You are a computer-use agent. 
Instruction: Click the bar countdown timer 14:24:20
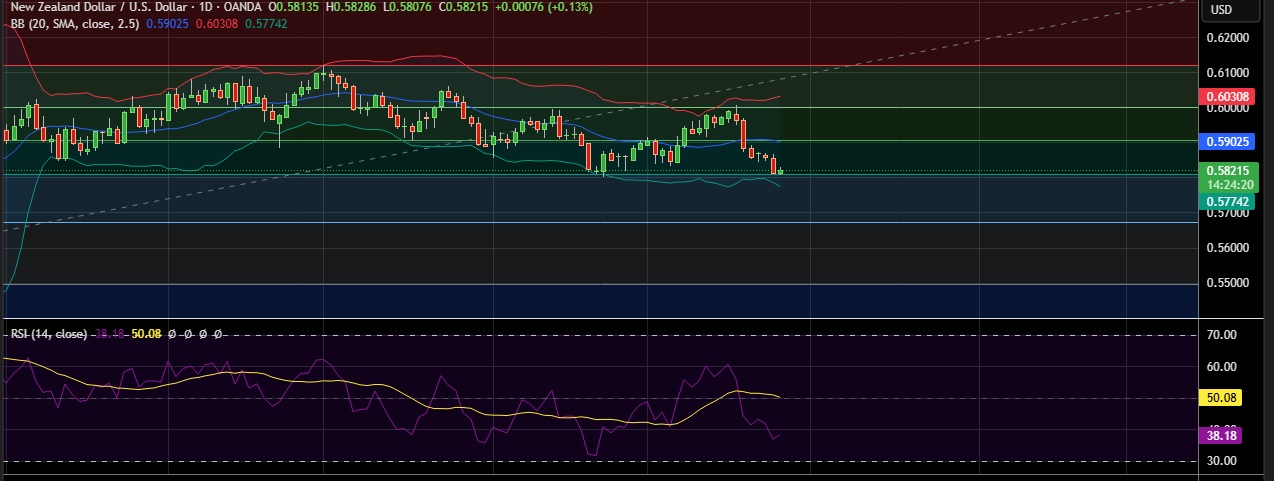[x=1228, y=185]
